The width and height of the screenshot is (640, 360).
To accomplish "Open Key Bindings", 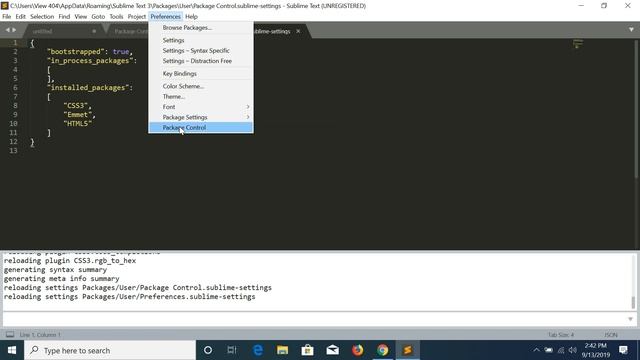I will point(200,73).
